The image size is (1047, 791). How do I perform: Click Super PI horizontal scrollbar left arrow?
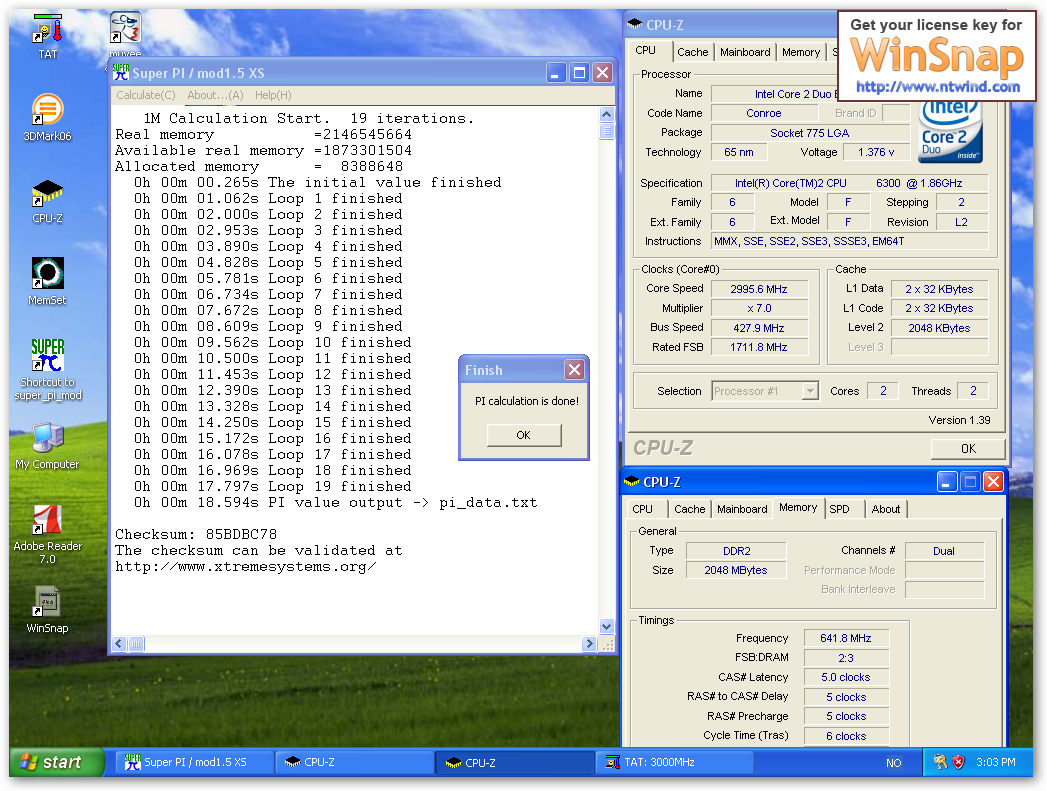pos(120,643)
